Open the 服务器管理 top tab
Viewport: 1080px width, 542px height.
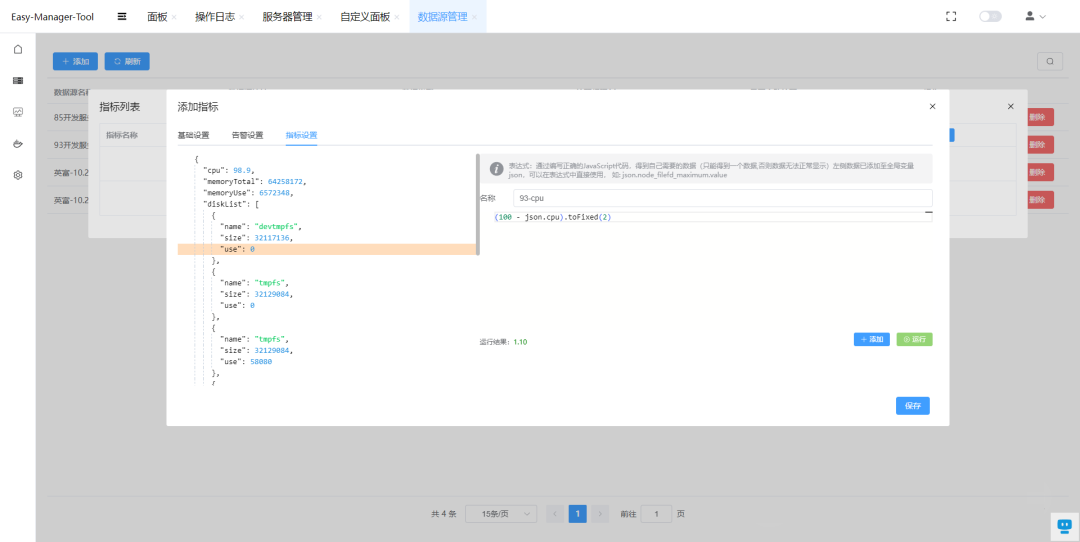287,16
